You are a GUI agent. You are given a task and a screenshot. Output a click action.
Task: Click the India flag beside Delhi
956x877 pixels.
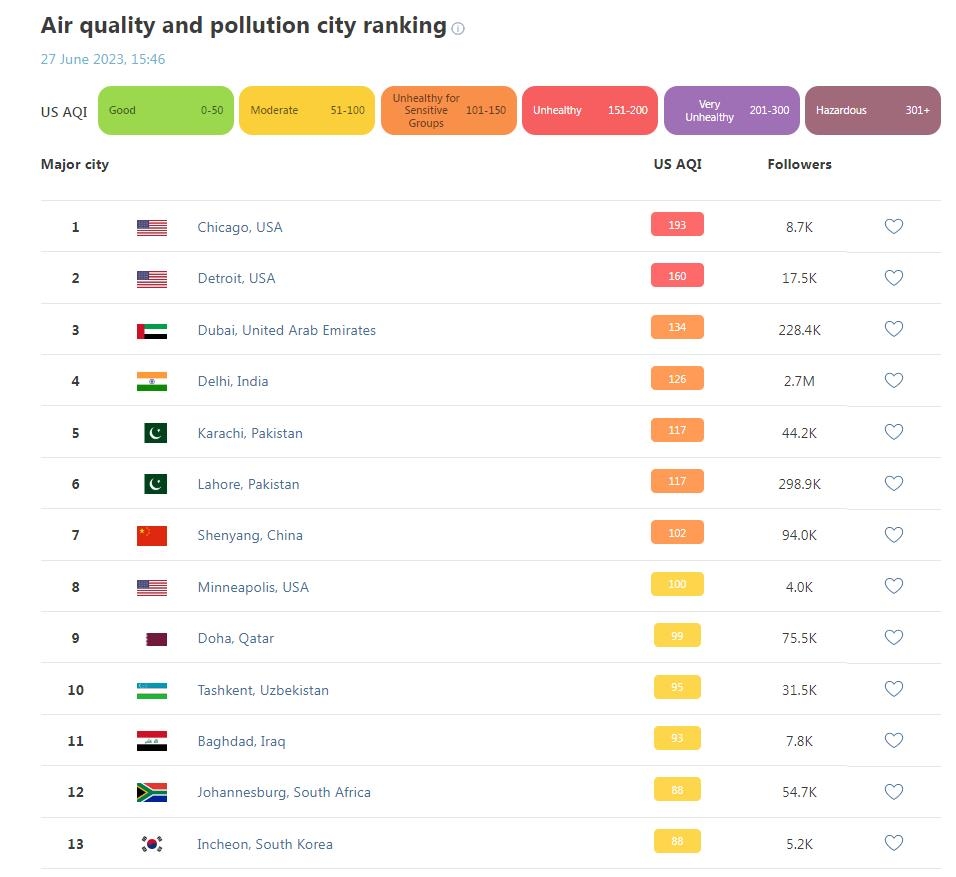click(x=152, y=382)
